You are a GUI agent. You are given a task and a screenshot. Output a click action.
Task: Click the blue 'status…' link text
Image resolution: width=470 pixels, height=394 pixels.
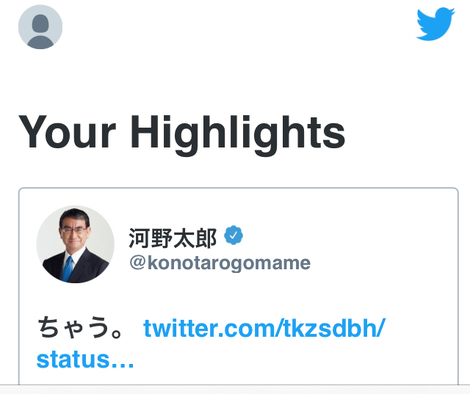(85, 359)
